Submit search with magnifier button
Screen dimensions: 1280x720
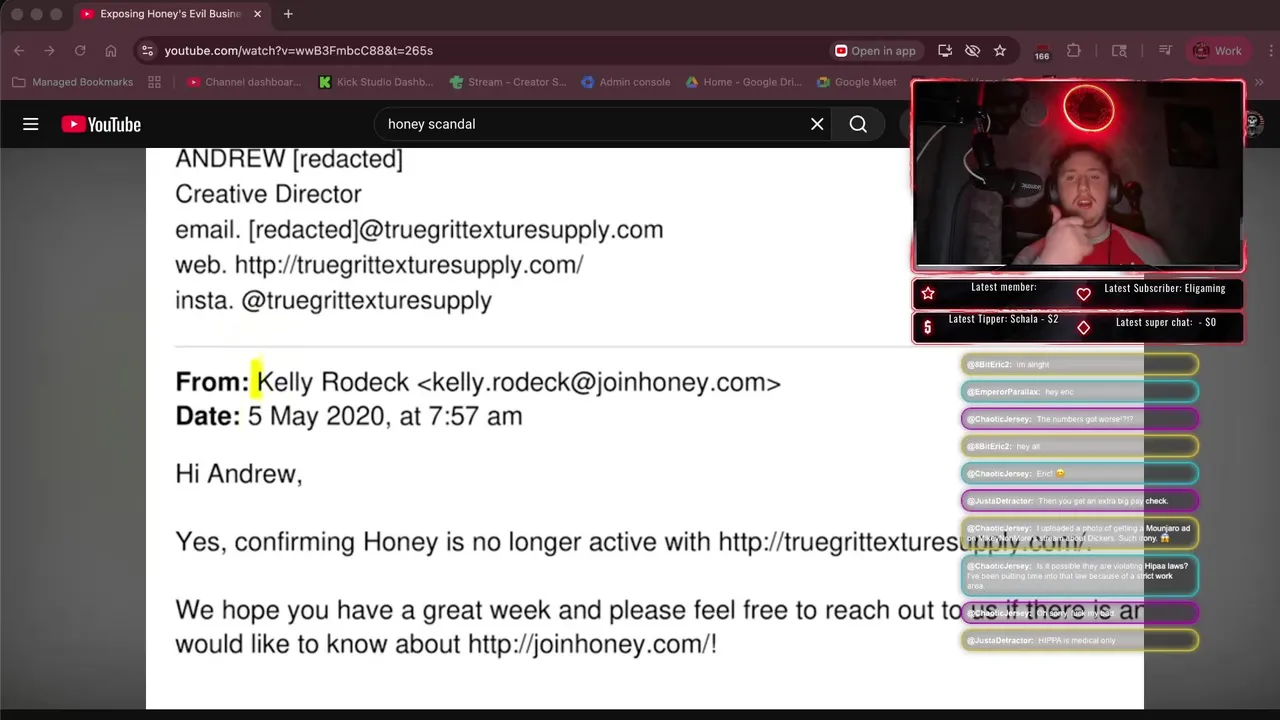tap(858, 124)
